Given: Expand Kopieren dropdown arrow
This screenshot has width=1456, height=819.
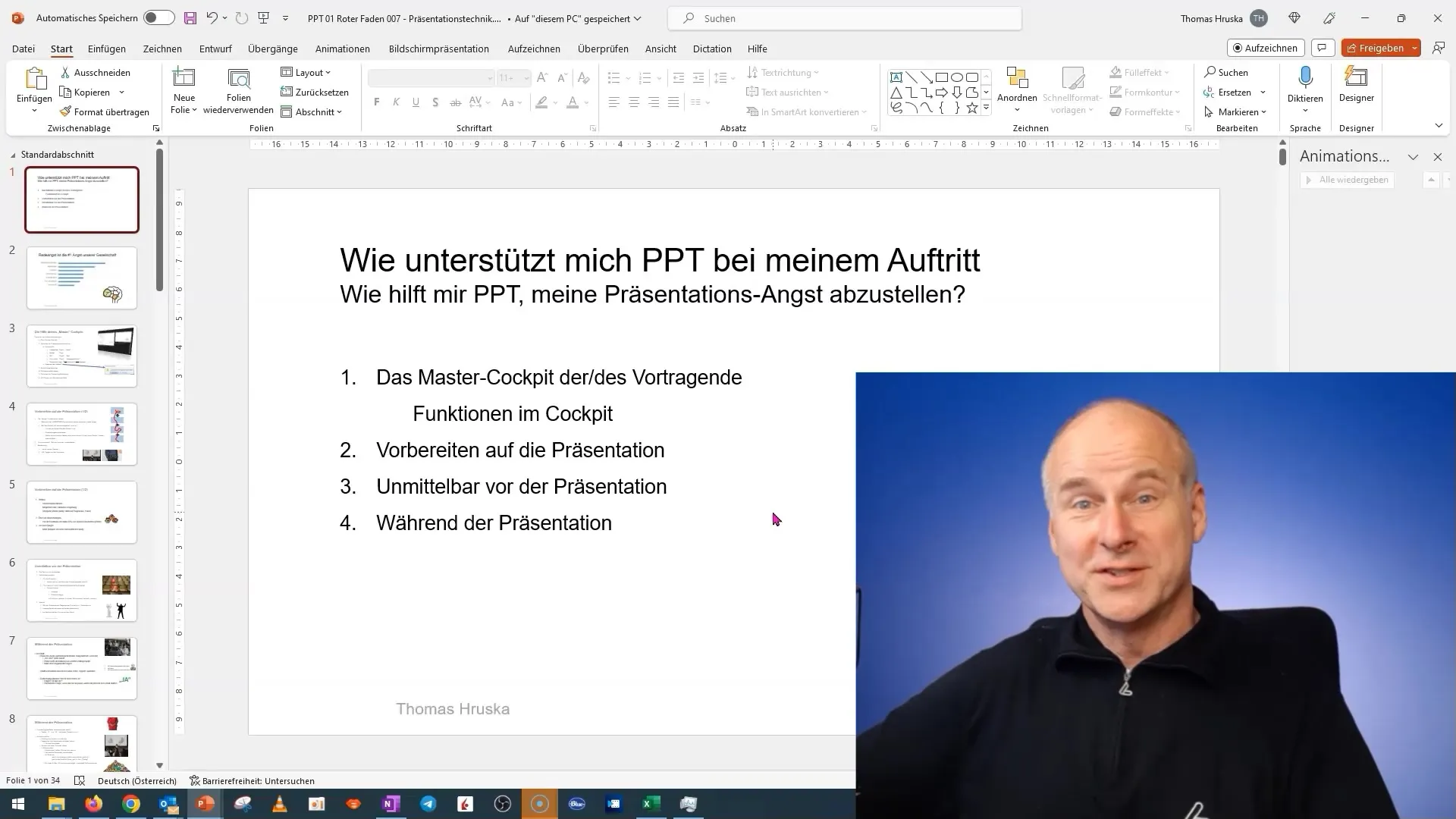Looking at the screenshot, I should (121, 93).
